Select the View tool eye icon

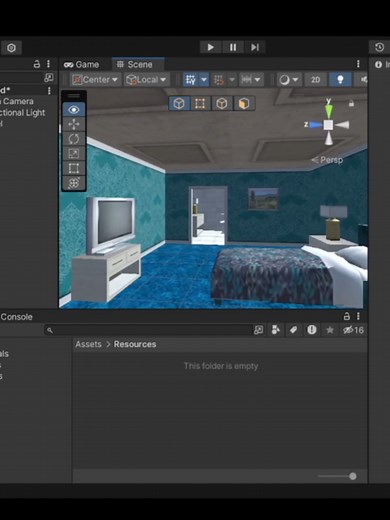(74, 110)
